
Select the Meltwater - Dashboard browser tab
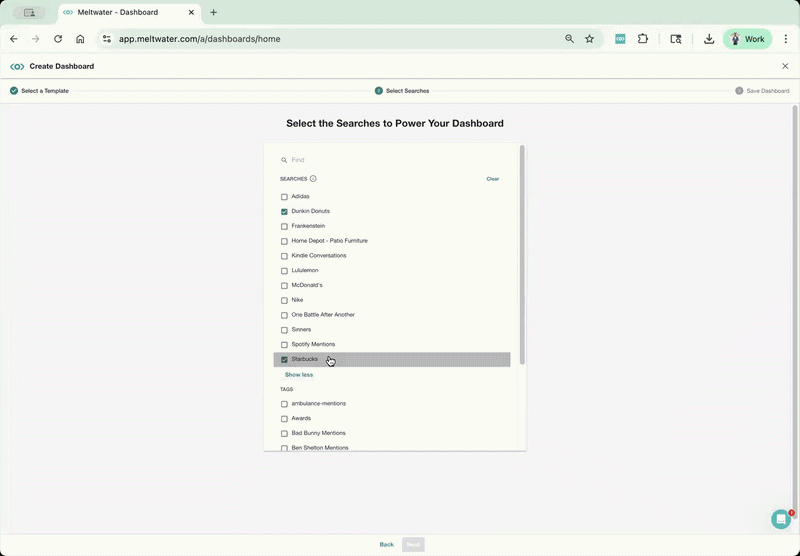[130, 12]
